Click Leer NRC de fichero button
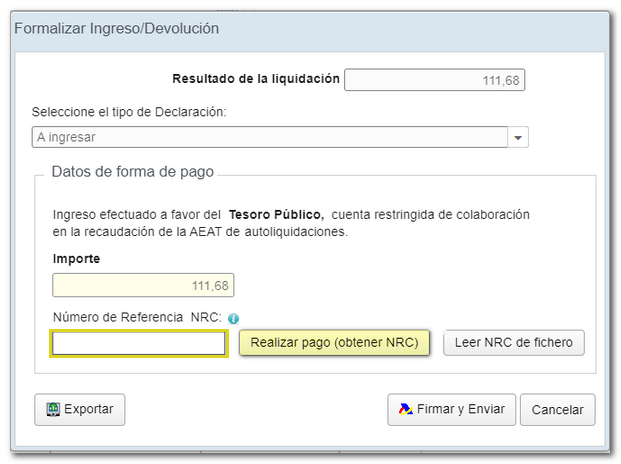Image resolution: width=621 pixels, height=464 pixels. 513,343
